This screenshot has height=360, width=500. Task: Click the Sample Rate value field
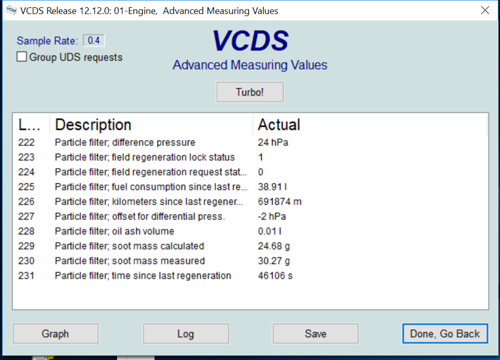pos(94,41)
